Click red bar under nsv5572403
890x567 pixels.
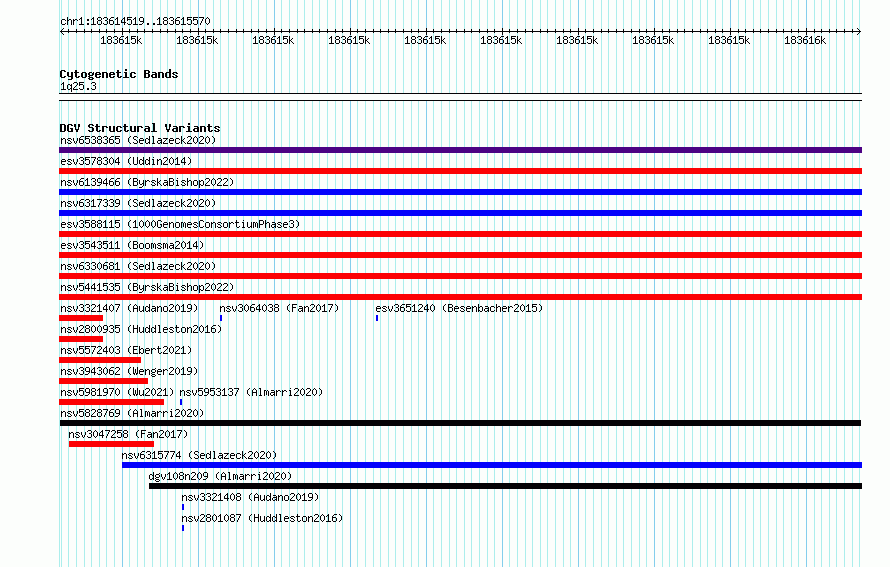pyautogui.click(x=100, y=360)
